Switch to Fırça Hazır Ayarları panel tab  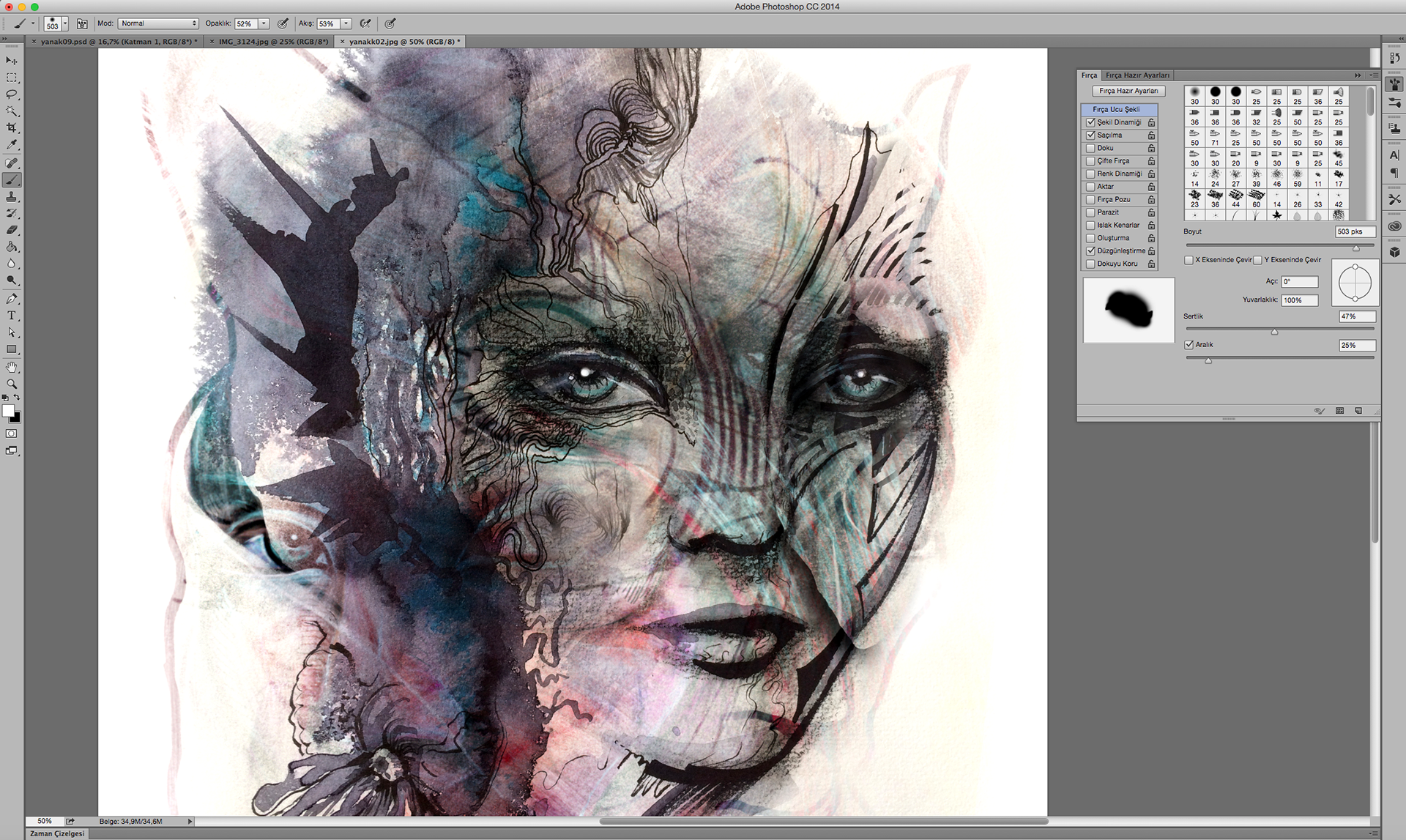1137,75
